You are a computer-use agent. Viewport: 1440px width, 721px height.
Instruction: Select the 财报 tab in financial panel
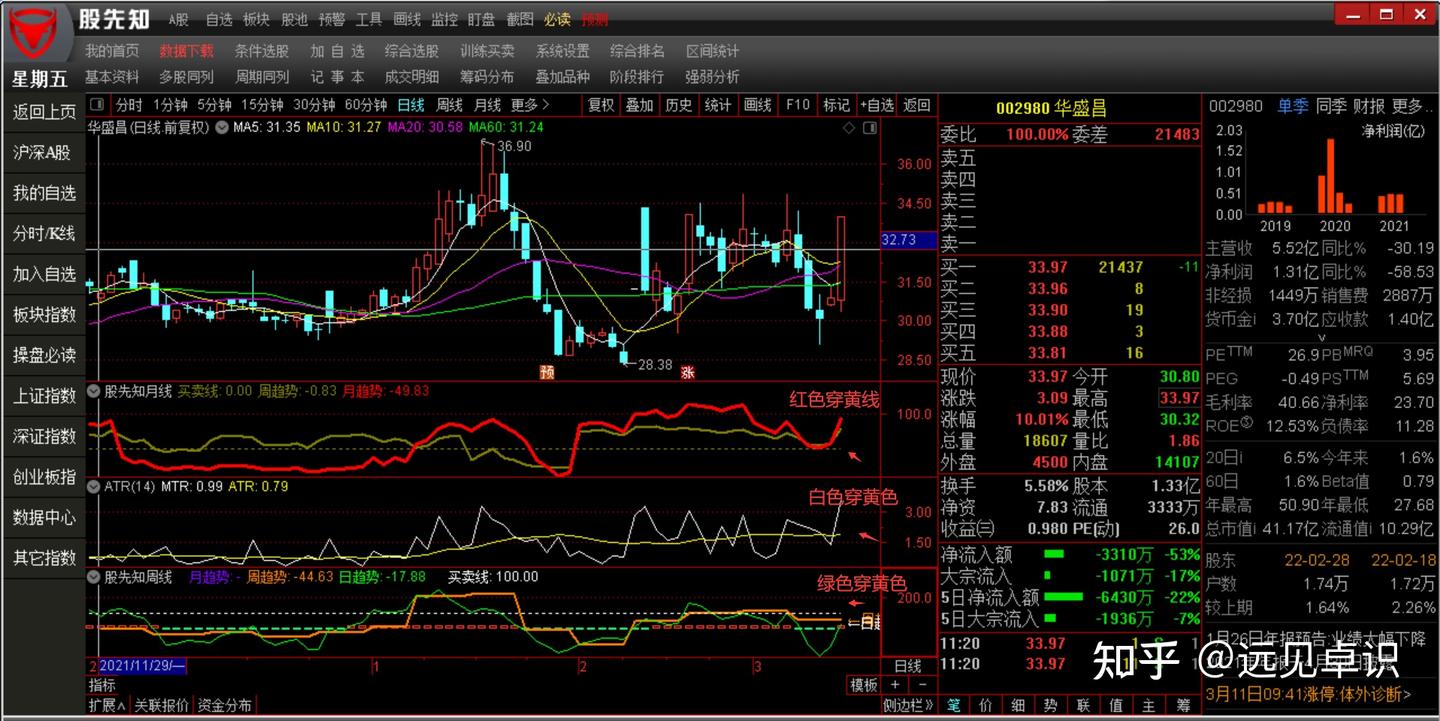tap(1369, 105)
